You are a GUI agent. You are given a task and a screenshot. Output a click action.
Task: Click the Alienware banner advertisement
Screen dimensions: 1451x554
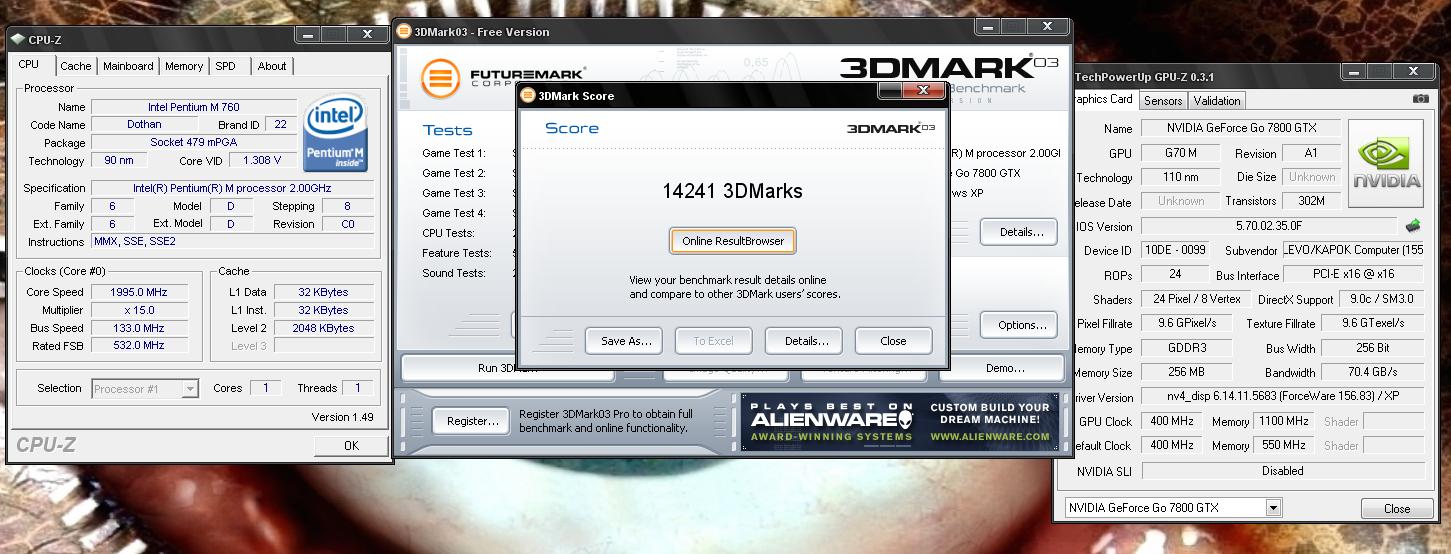coord(899,421)
